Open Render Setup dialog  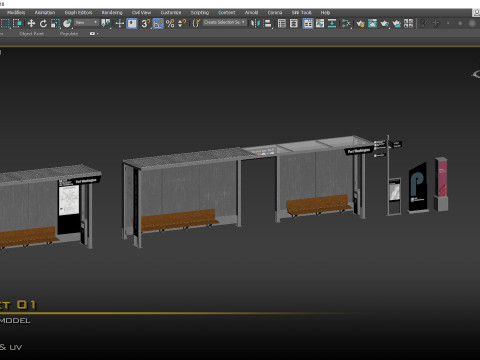(360, 23)
